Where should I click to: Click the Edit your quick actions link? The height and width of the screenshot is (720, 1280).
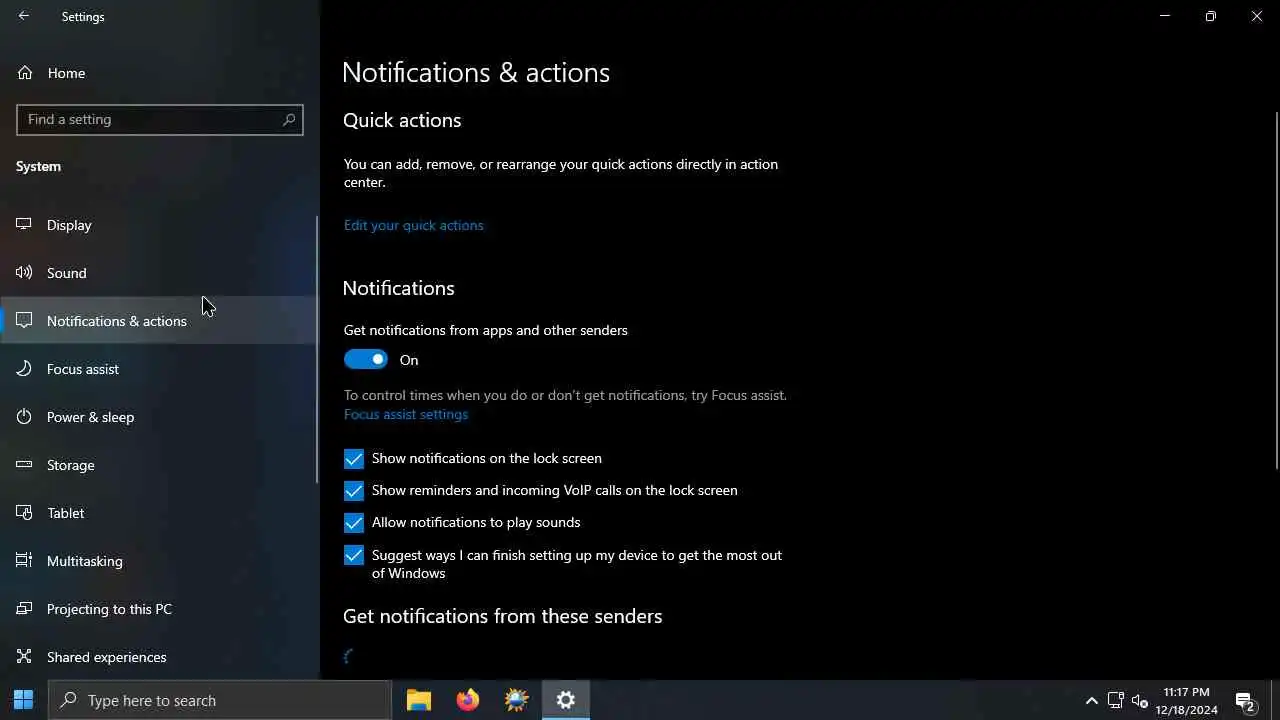pyautogui.click(x=414, y=225)
